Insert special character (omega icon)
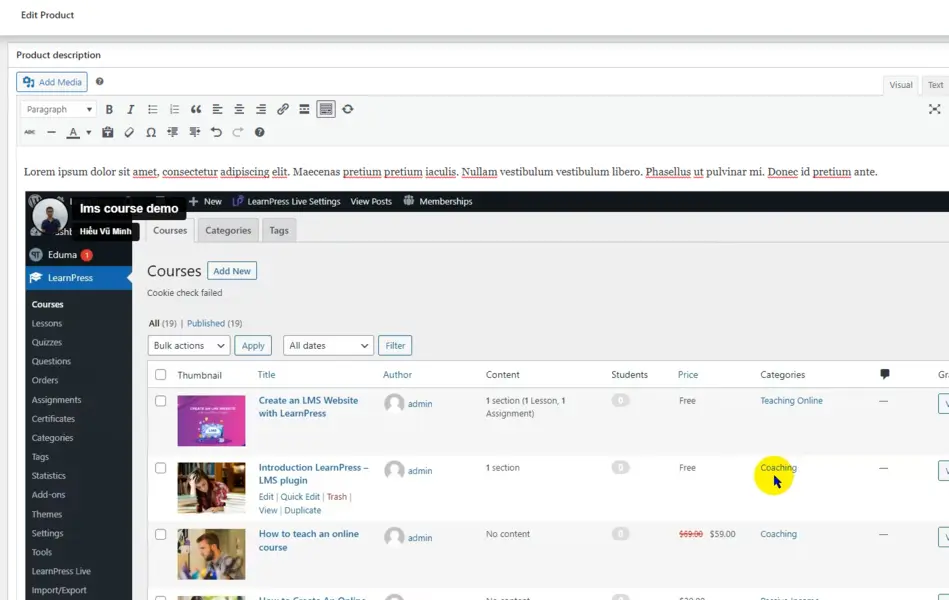The width and height of the screenshot is (949, 600). [151, 132]
